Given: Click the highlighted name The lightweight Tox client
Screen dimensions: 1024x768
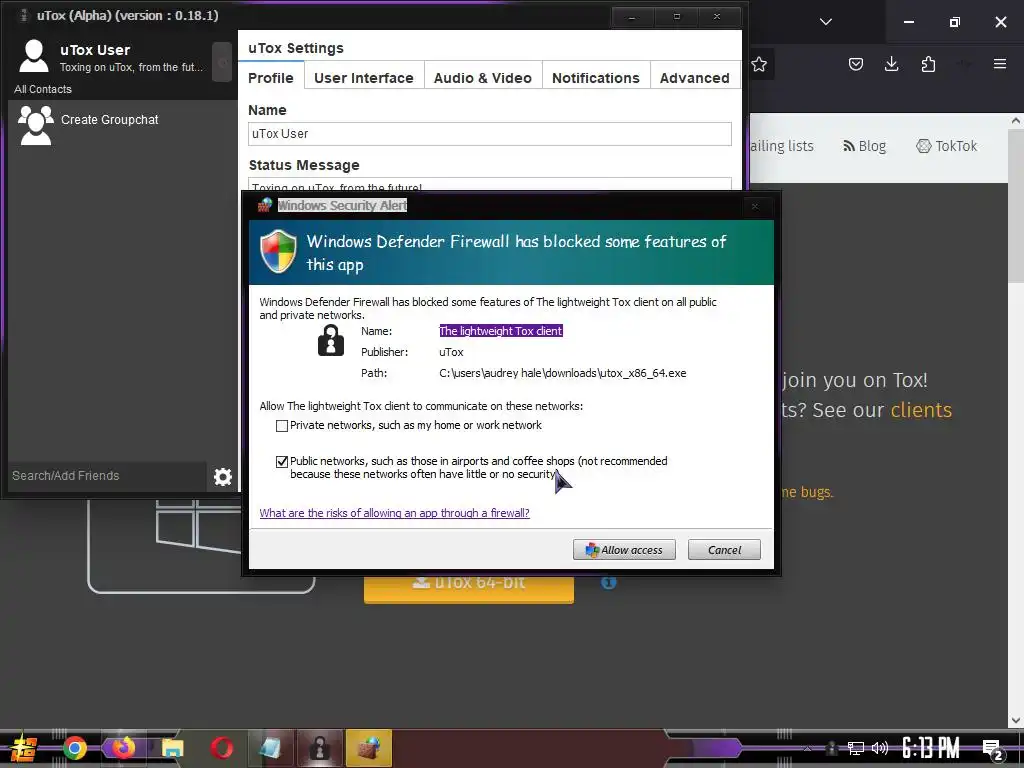Looking at the screenshot, I should click(x=501, y=331).
